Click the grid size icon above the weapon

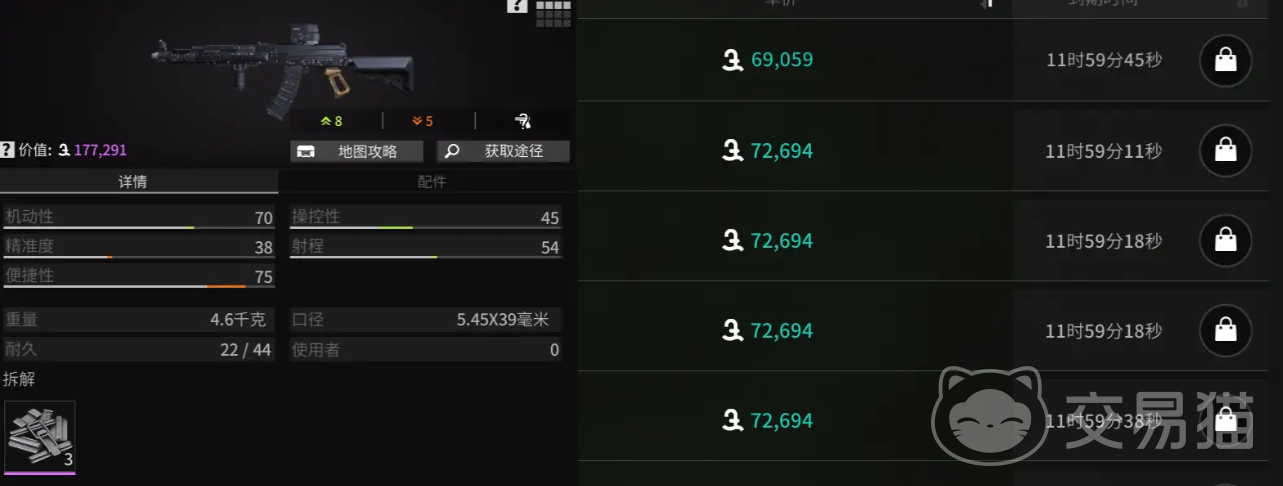point(553,11)
